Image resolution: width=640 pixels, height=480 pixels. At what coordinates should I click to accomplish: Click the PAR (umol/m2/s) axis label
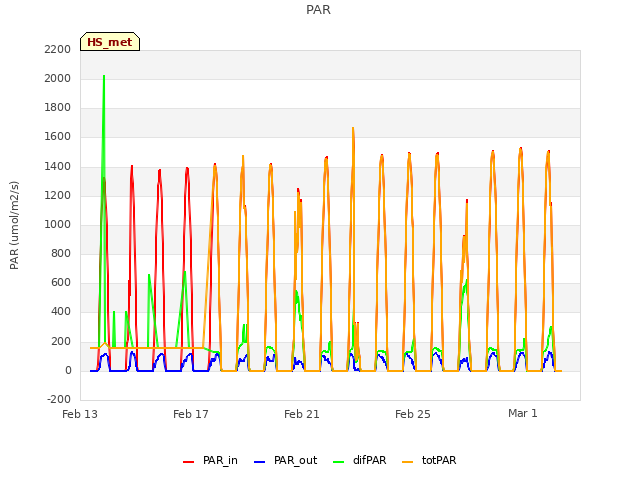(14, 225)
